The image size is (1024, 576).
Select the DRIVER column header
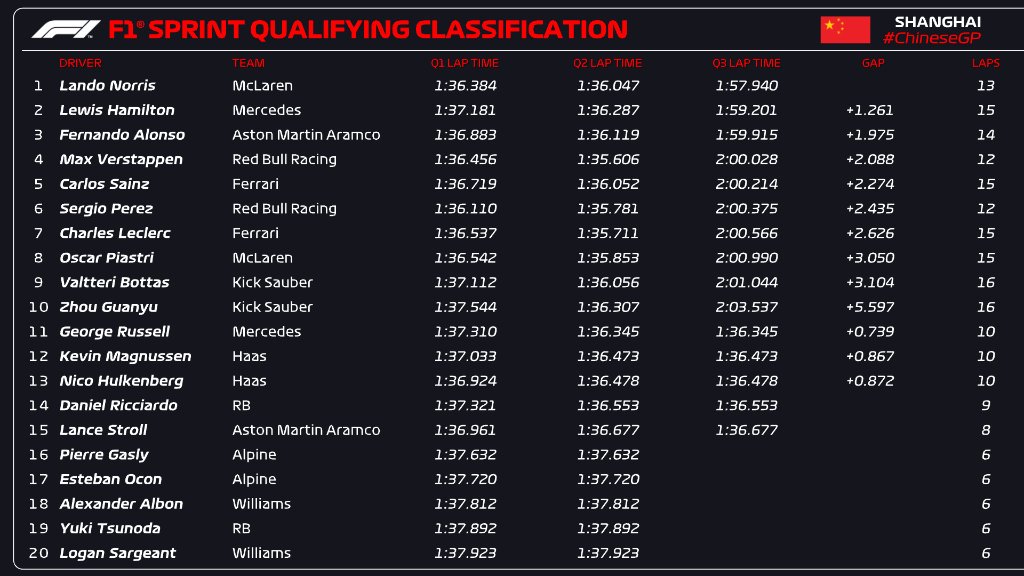[x=80, y=63]
